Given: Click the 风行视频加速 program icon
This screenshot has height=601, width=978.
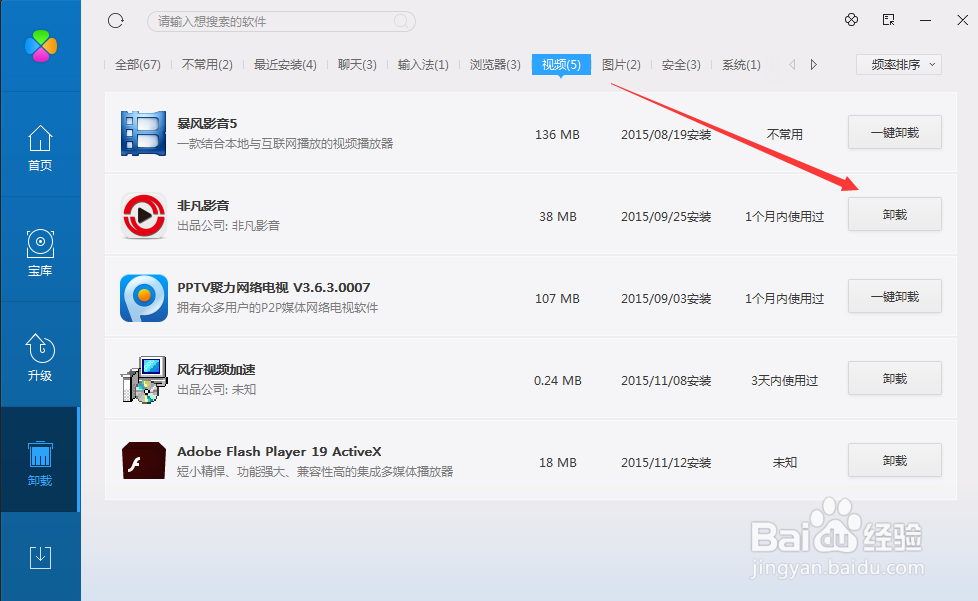Looking at the screenshot, I should 143,378.
